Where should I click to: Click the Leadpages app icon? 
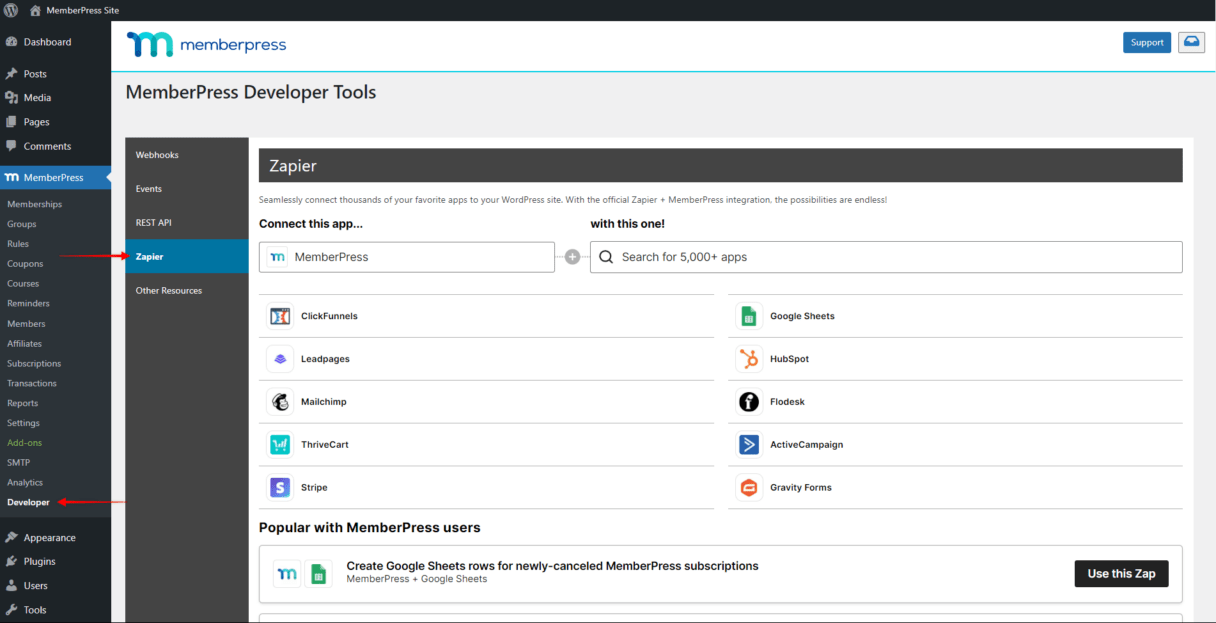click(x=280, y=359)
